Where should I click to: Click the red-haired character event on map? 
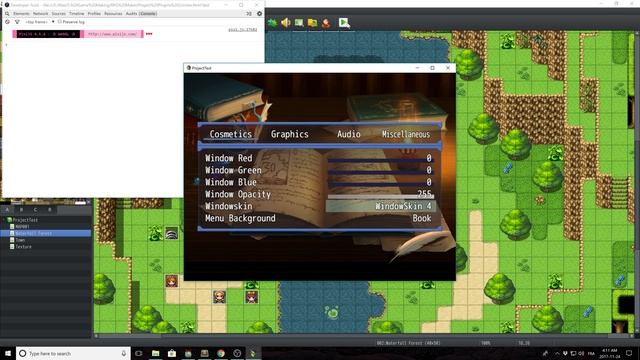pos(171,281)
